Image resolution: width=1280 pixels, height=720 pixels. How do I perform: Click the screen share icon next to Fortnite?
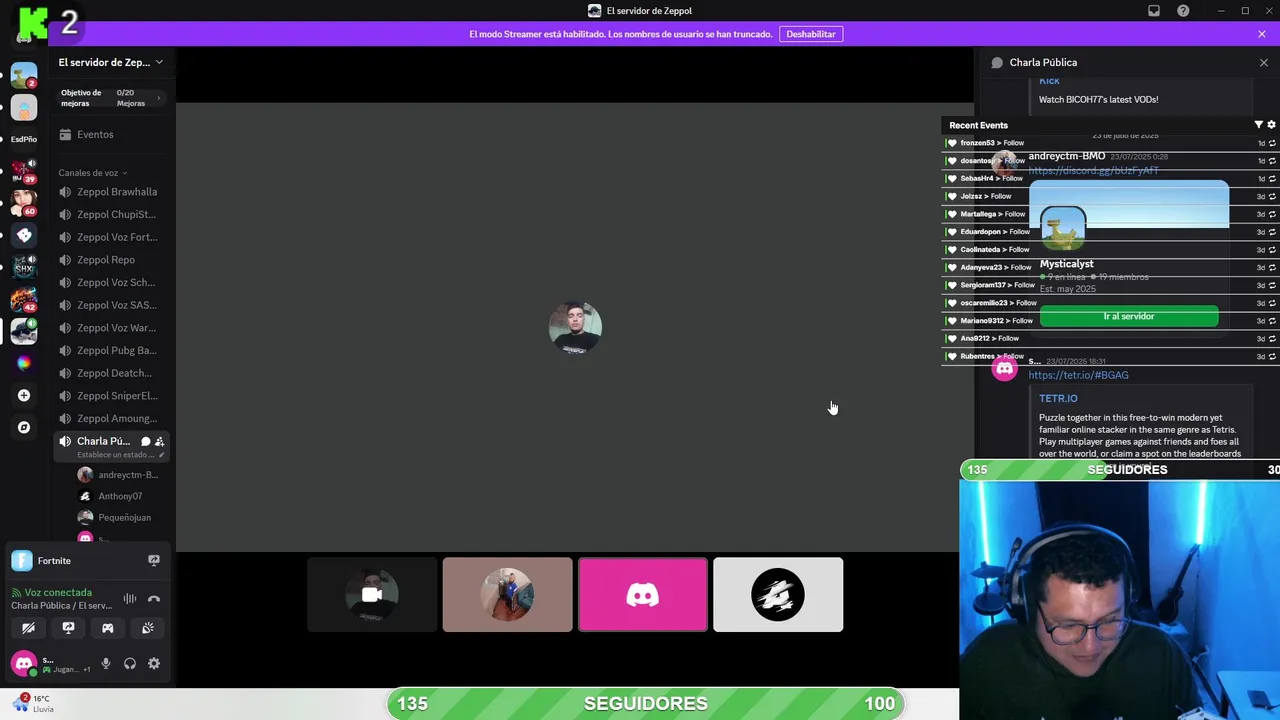[154, 561]
